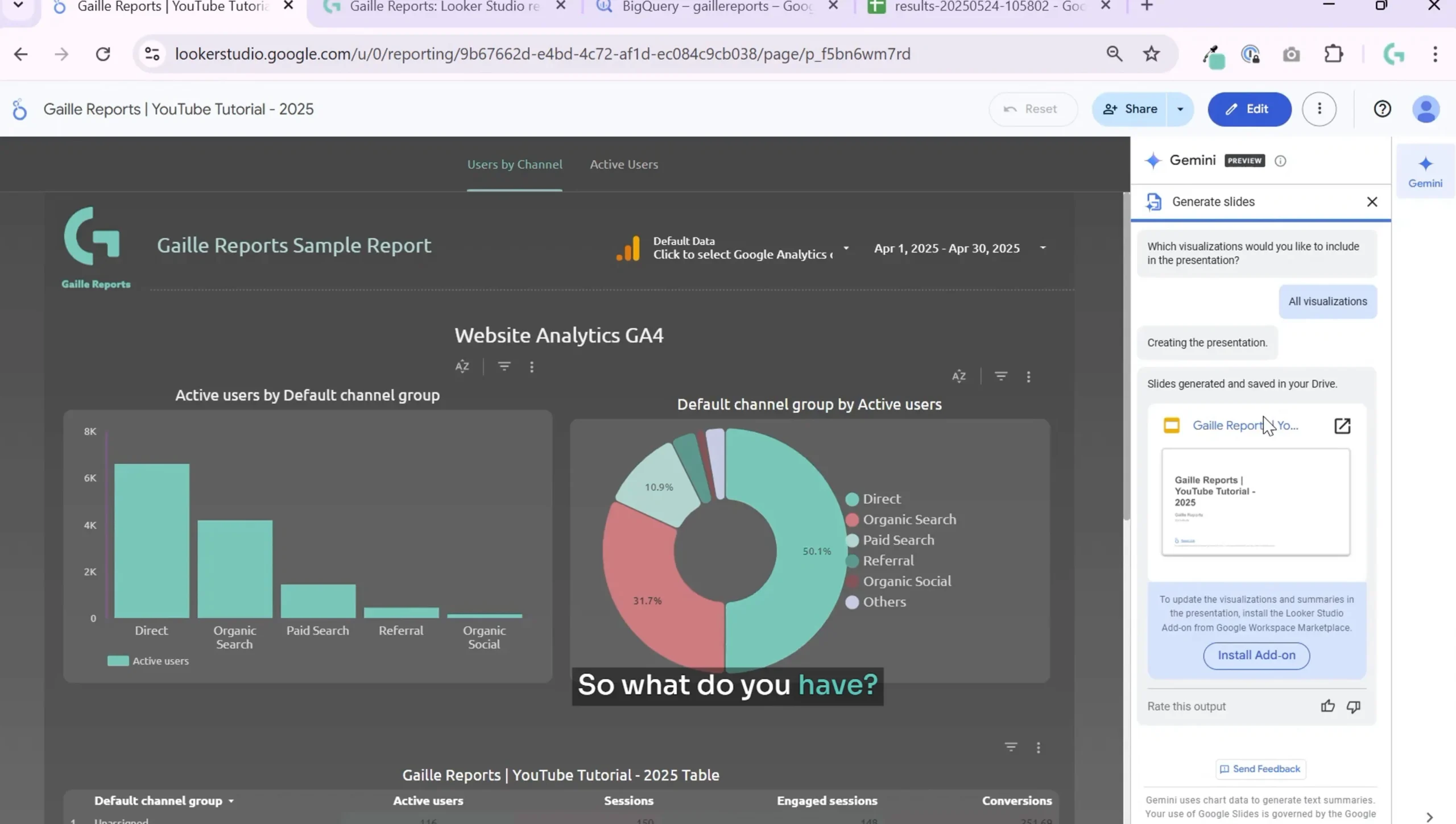
Task: Click the camera screenshot extension icon
Action: tap(1291, 55)
